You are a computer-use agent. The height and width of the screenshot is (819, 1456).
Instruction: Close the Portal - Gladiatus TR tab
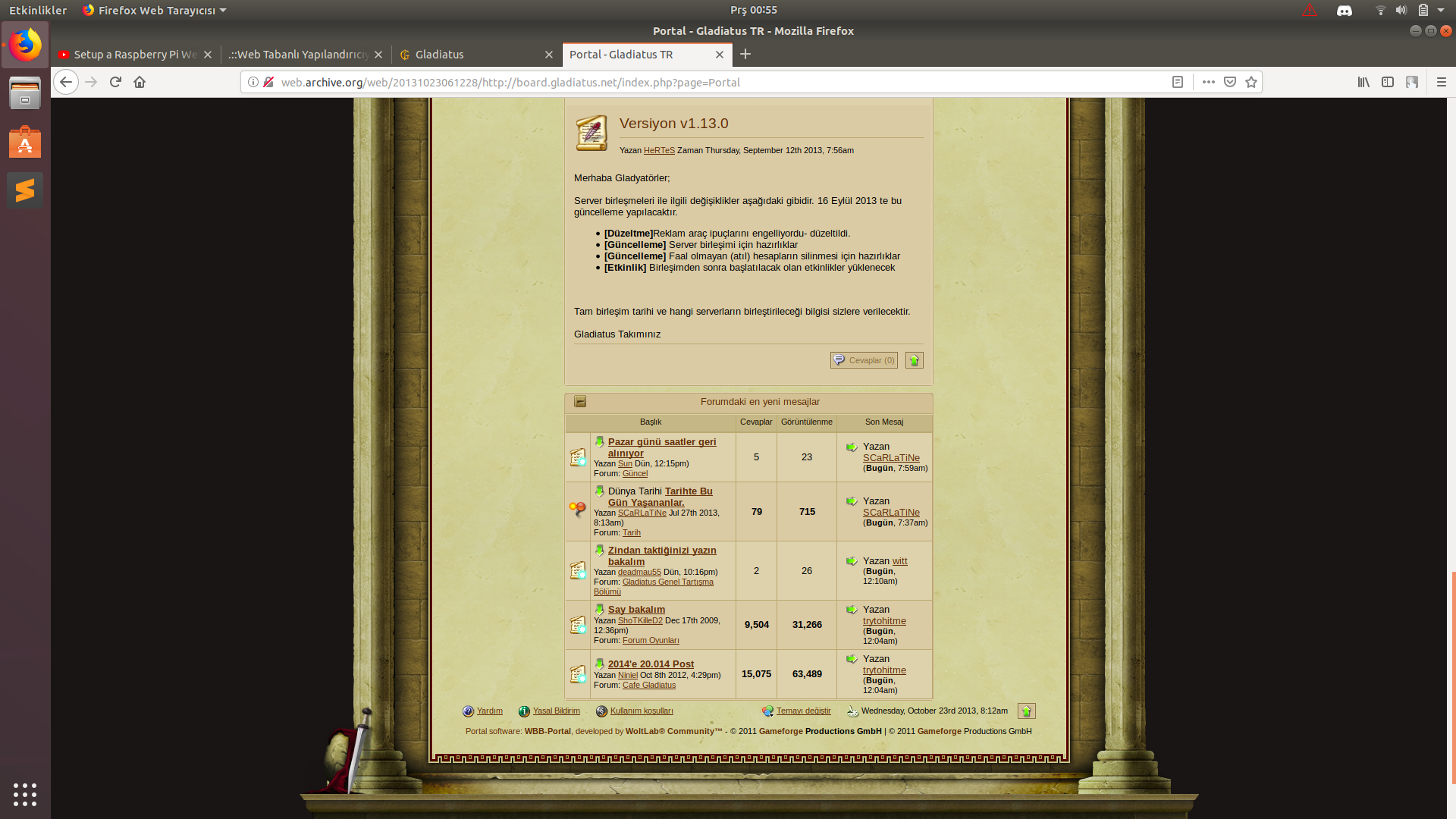click(720, 55)
